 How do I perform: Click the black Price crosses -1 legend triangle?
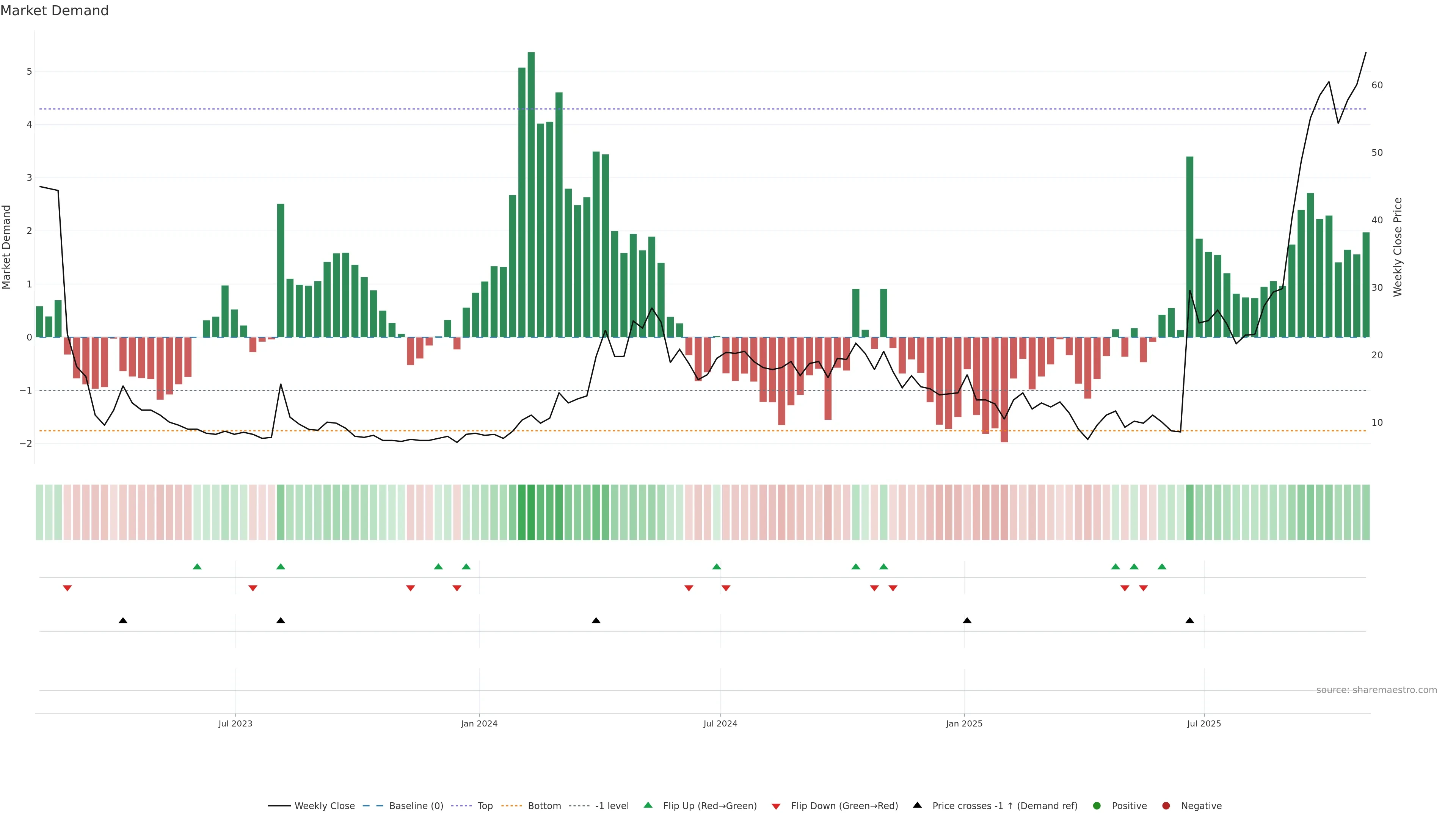click(917, 805)
